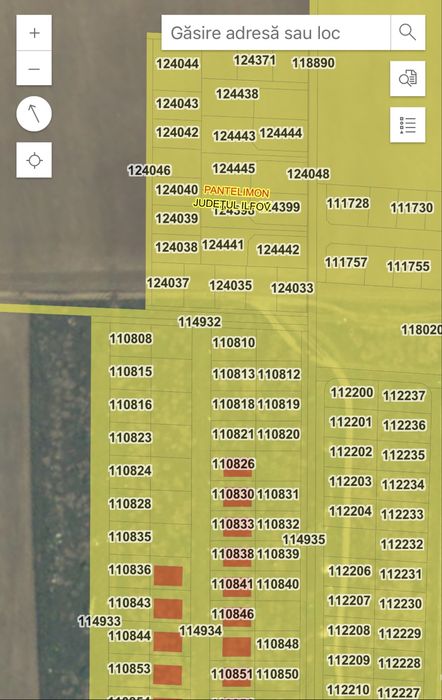Zoom in with the plus button
The height and width of the screenshot is (700, 442).
pos(34,33)
